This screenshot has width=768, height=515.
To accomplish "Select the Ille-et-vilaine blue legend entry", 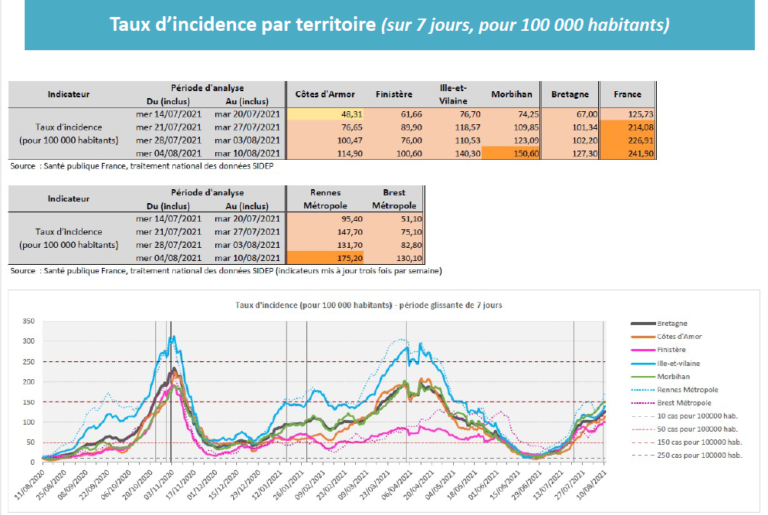I will [665, 364].
